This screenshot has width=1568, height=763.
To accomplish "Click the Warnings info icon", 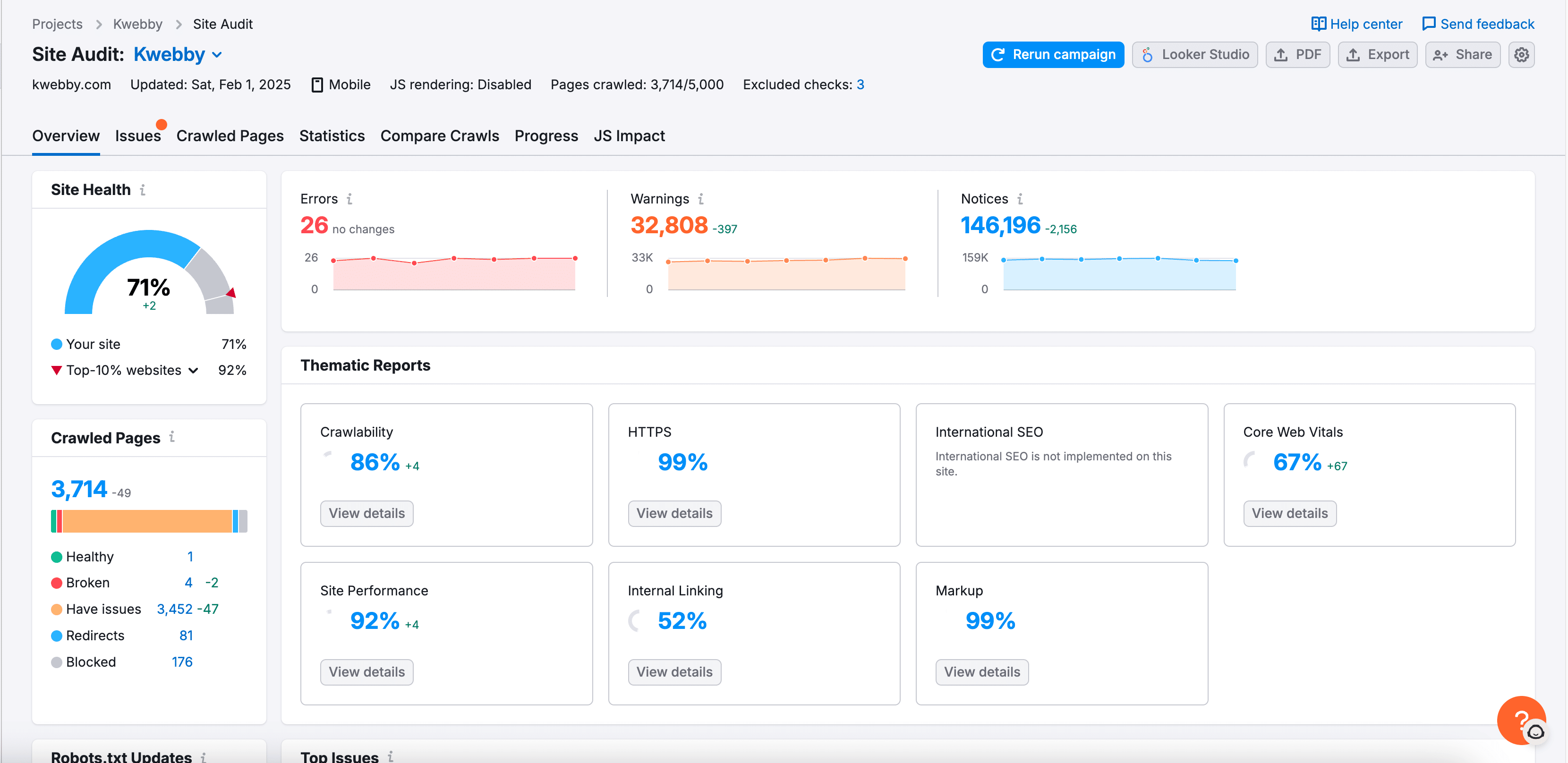I will click(x=700, y=199).
